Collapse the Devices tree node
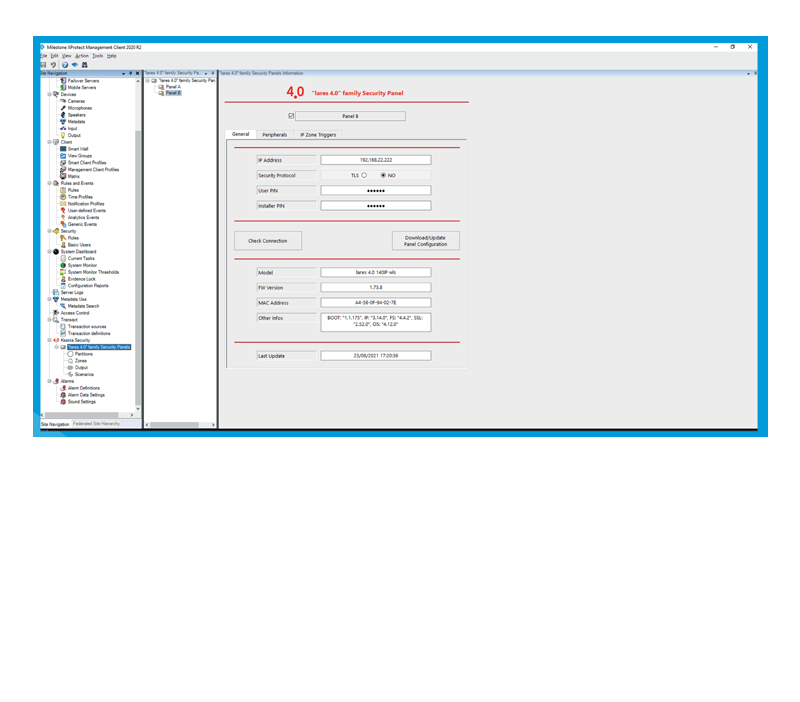Viewport: 800px width, 702px height. tap(49, 94)
